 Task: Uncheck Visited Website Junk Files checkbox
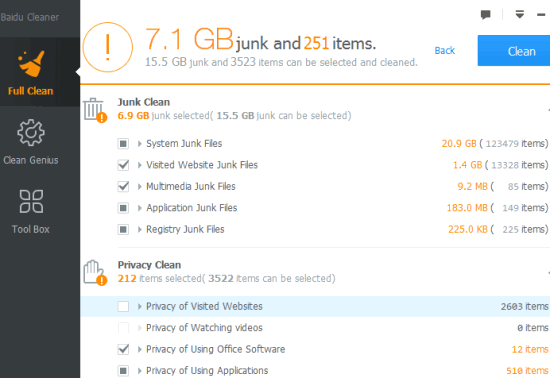click(123, 165)
